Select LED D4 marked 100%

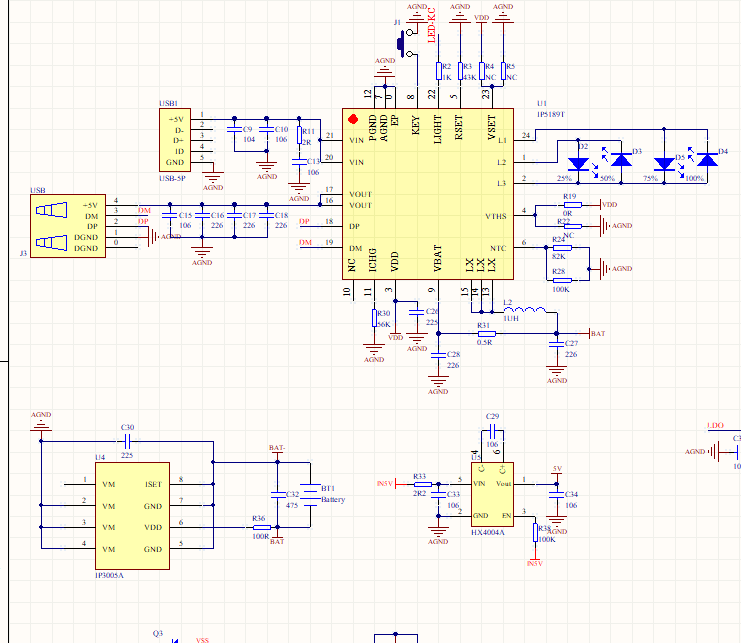coord(707,160)
